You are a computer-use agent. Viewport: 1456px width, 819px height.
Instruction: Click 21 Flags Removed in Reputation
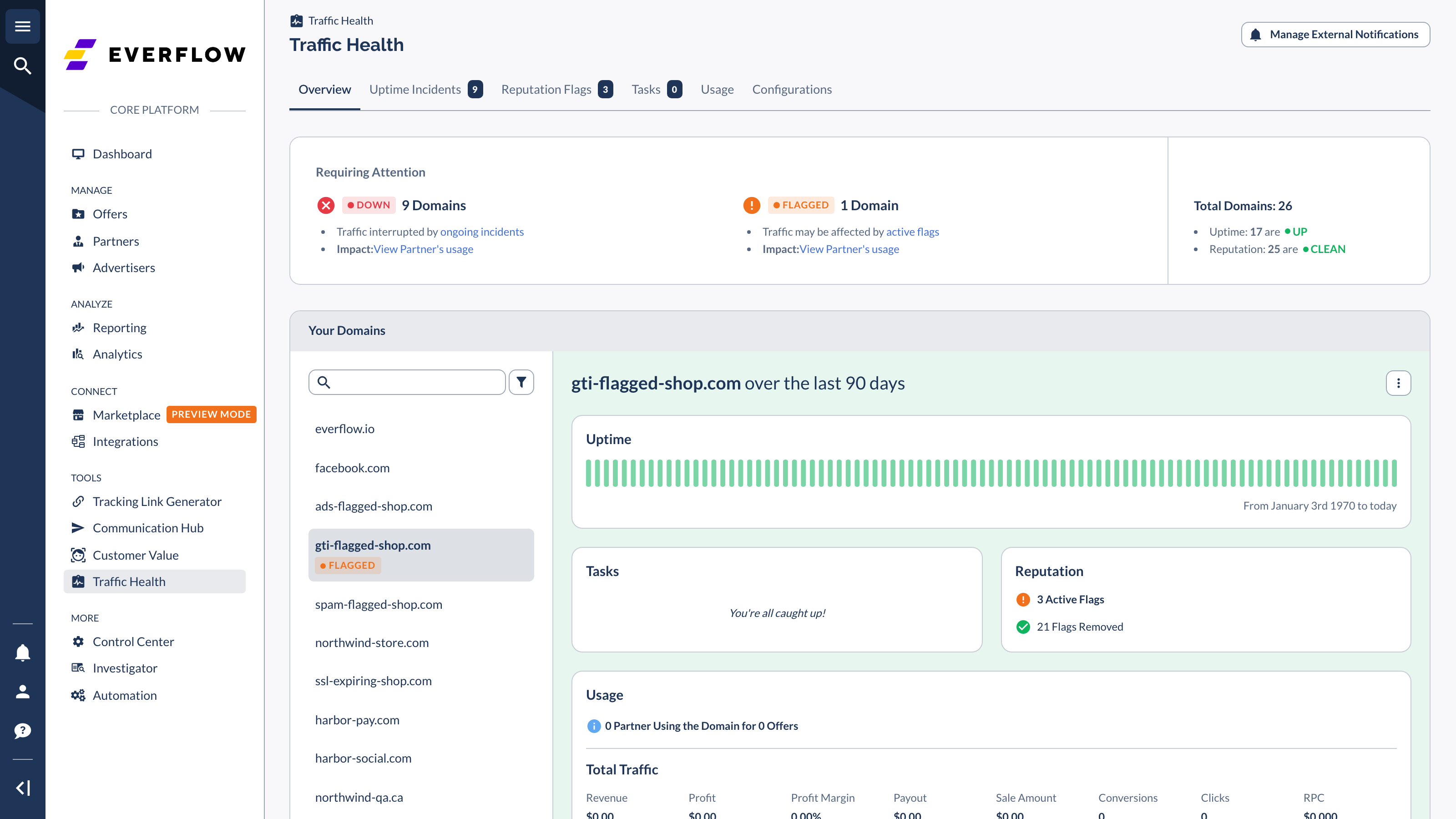pos(1080,627)
